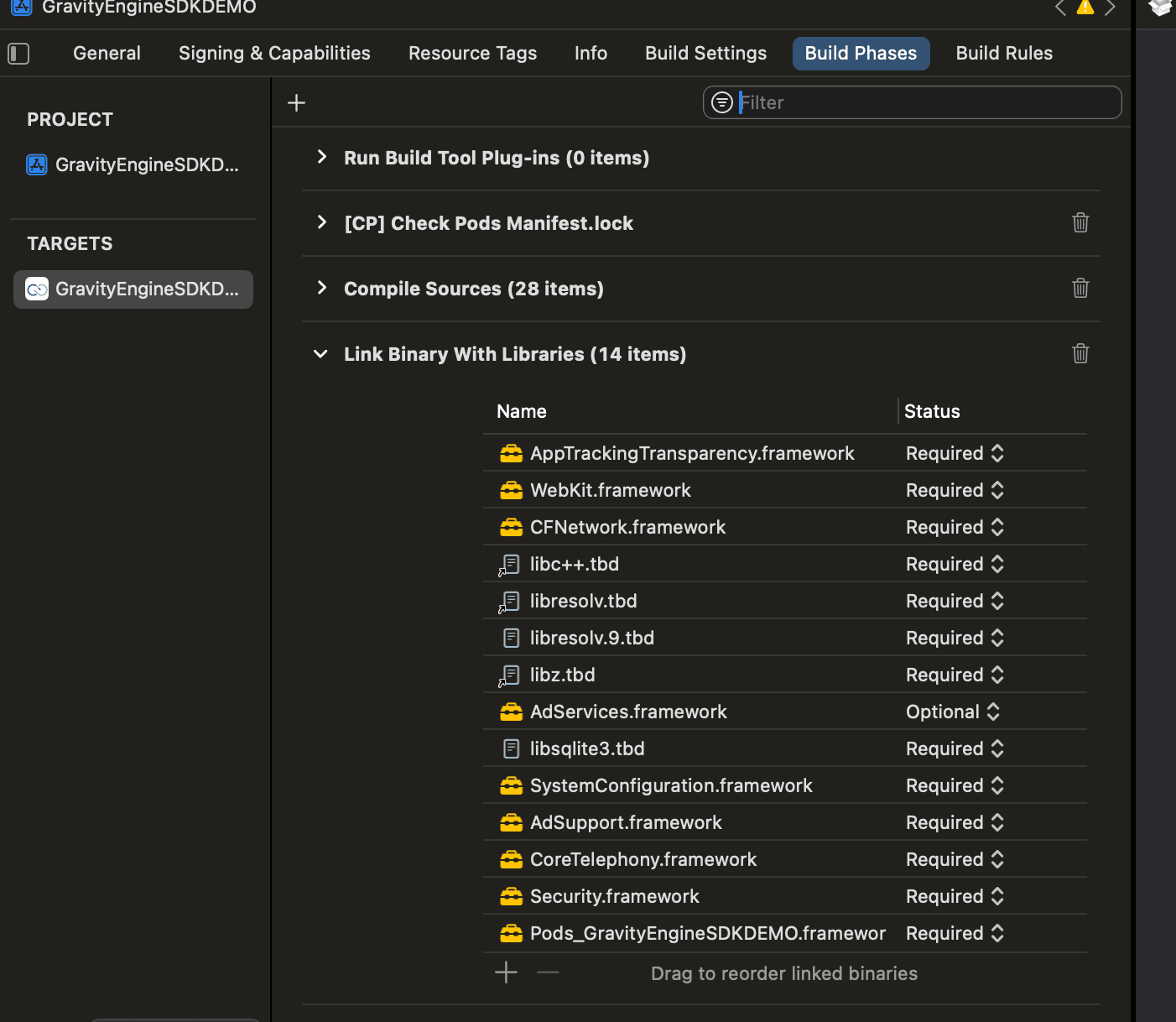Switch to General tab
This screenshot has height=1022, width=1176.
[x=107, y=54]
